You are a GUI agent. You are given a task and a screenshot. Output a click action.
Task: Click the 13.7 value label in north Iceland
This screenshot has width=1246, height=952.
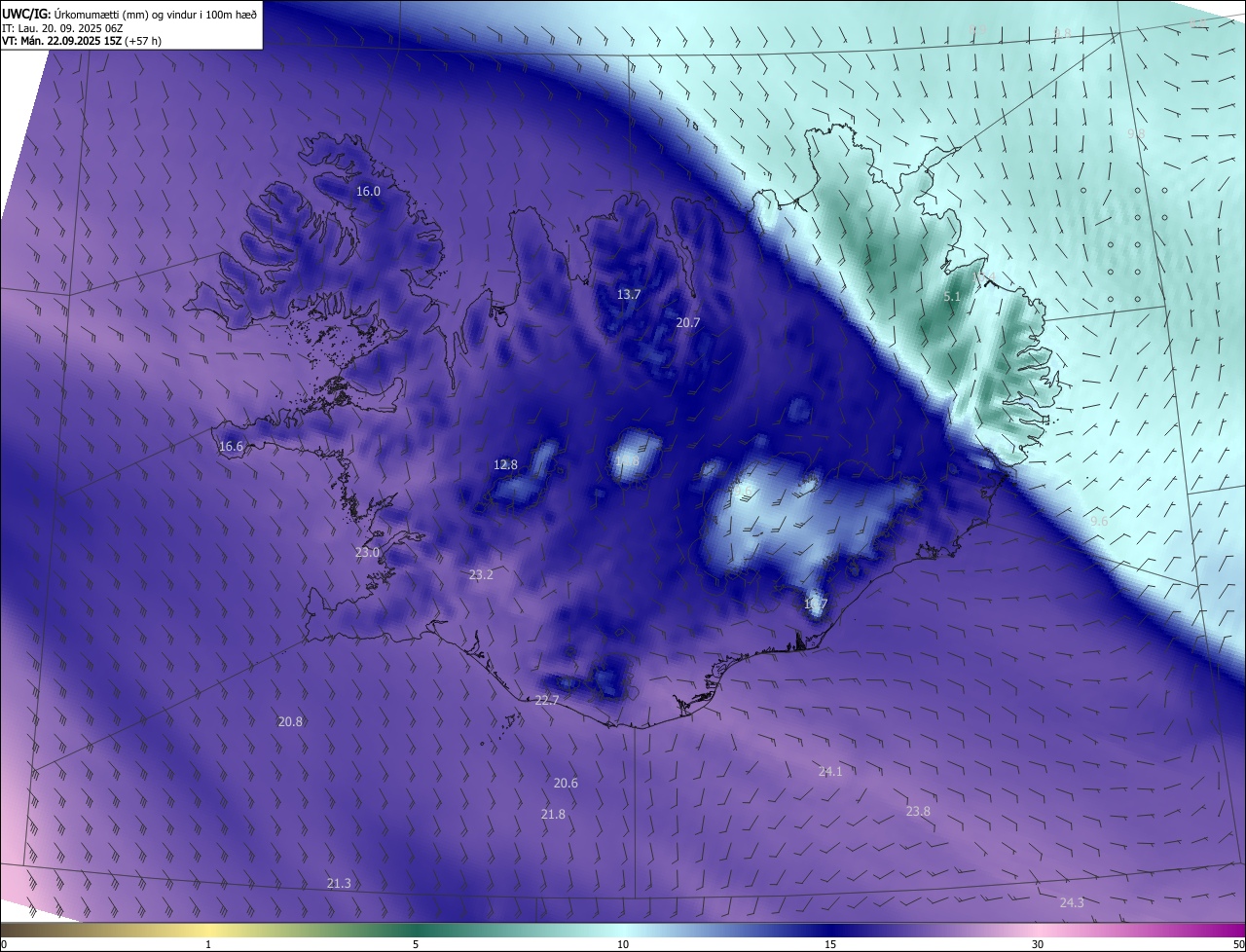629,295
